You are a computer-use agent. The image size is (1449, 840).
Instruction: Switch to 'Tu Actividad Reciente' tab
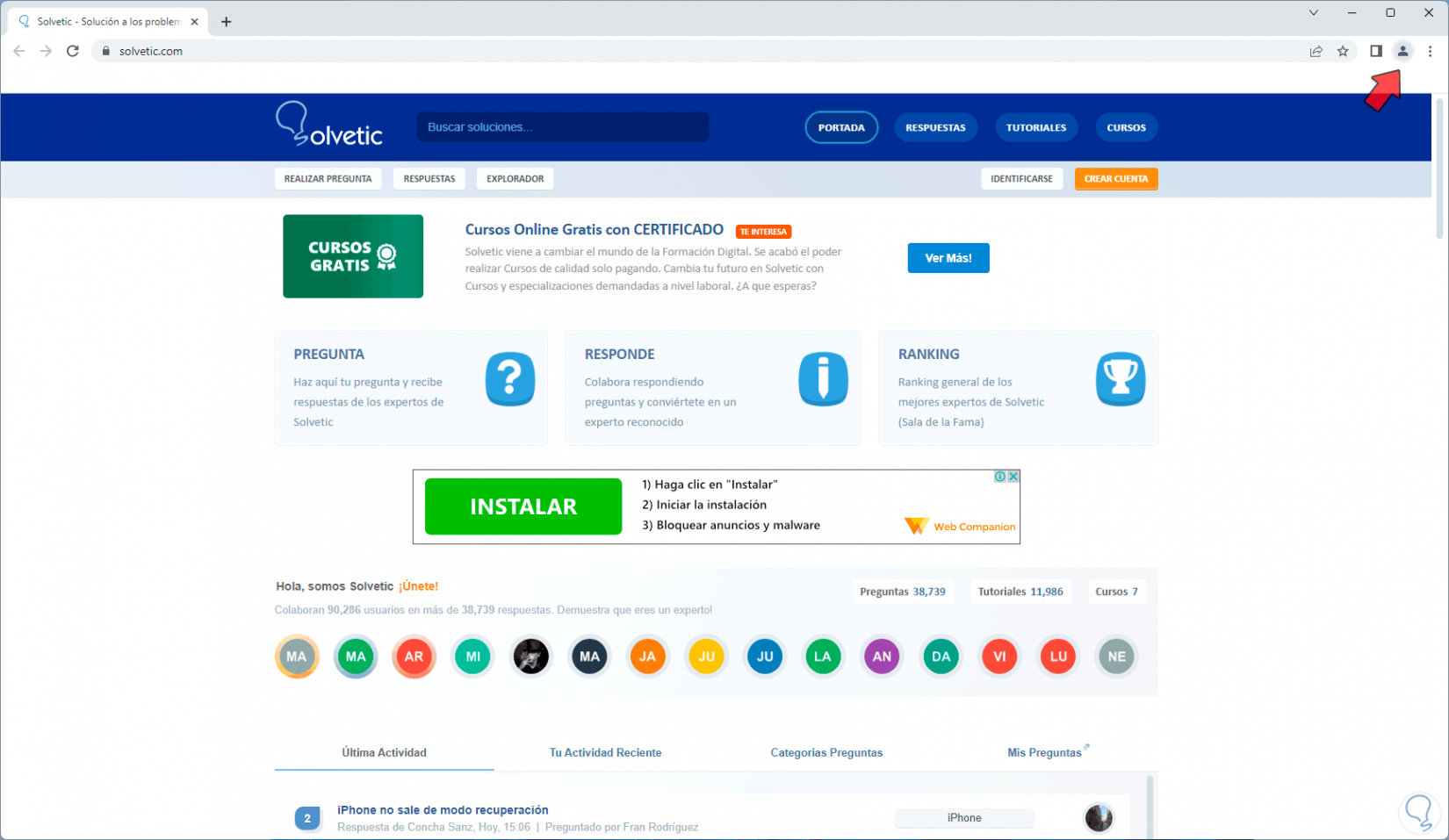tap(605, 753)
